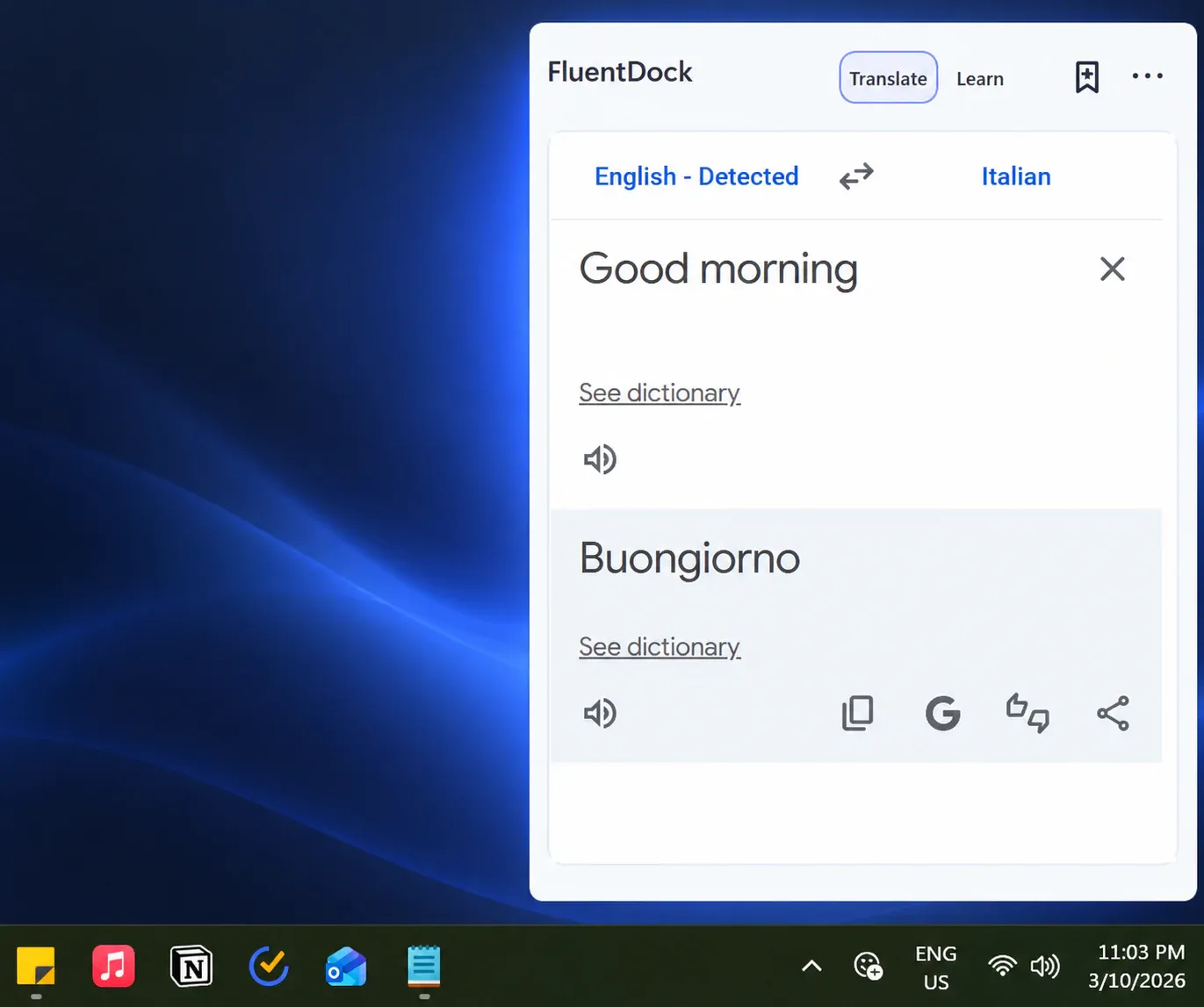Open Outlook from the taskbar
The height and width of the screenshot is (1007, 1204).
pos(346,967)
